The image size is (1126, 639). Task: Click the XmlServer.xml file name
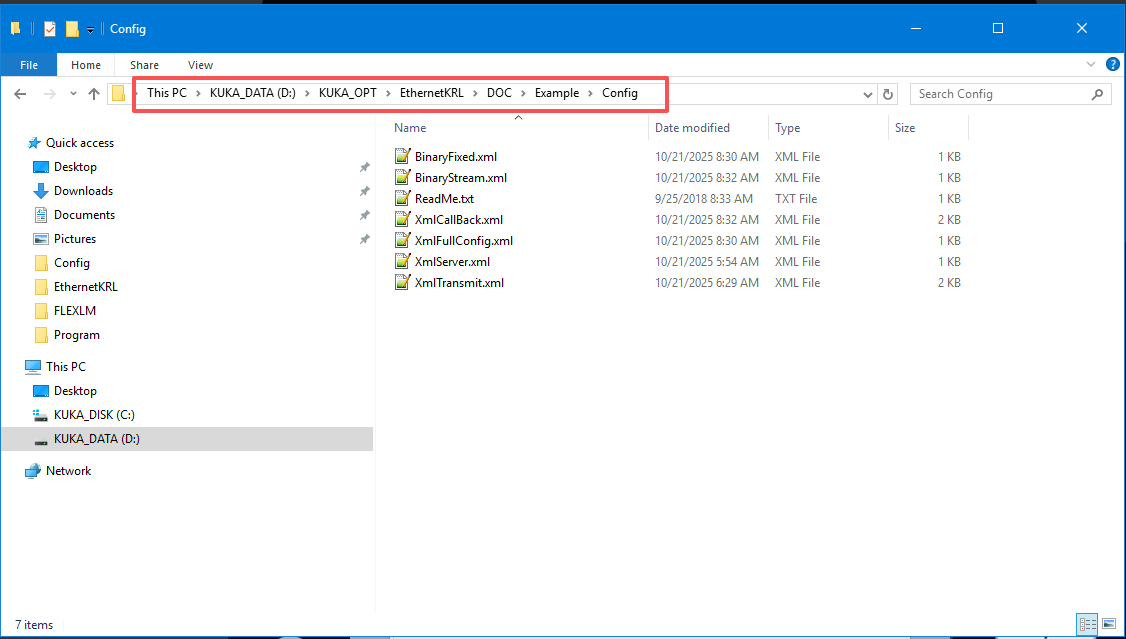452,261
